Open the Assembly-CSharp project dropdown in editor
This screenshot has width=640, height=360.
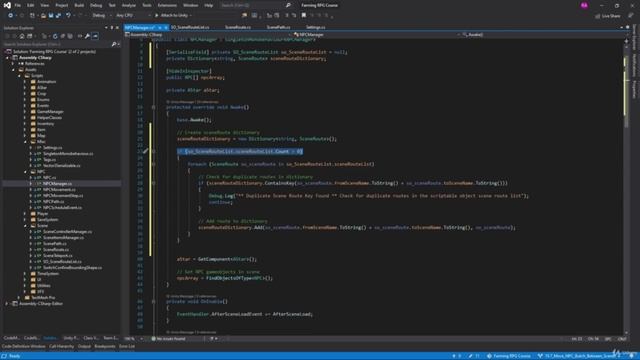[208, 35]
